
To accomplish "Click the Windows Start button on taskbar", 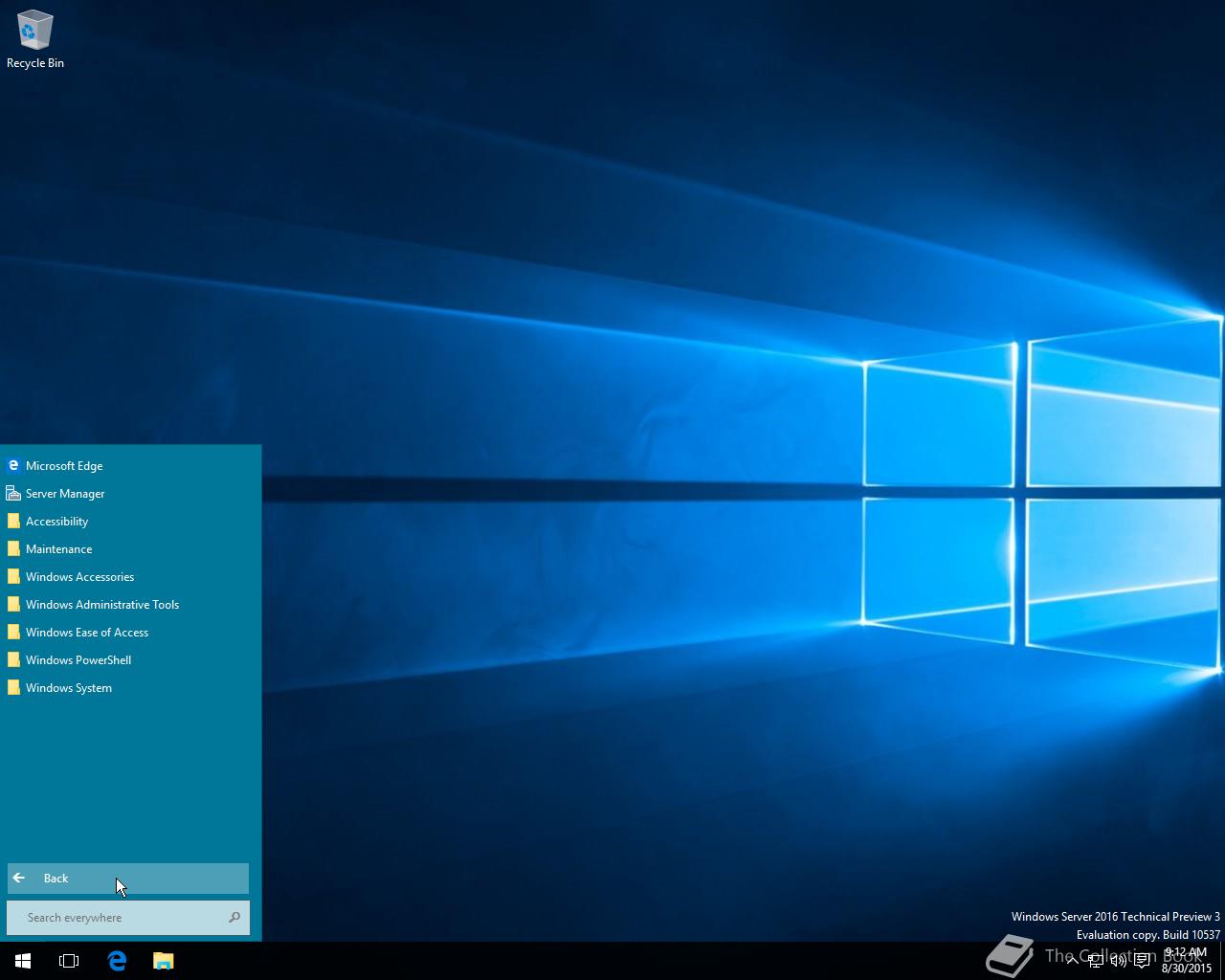I will (23, 961).
